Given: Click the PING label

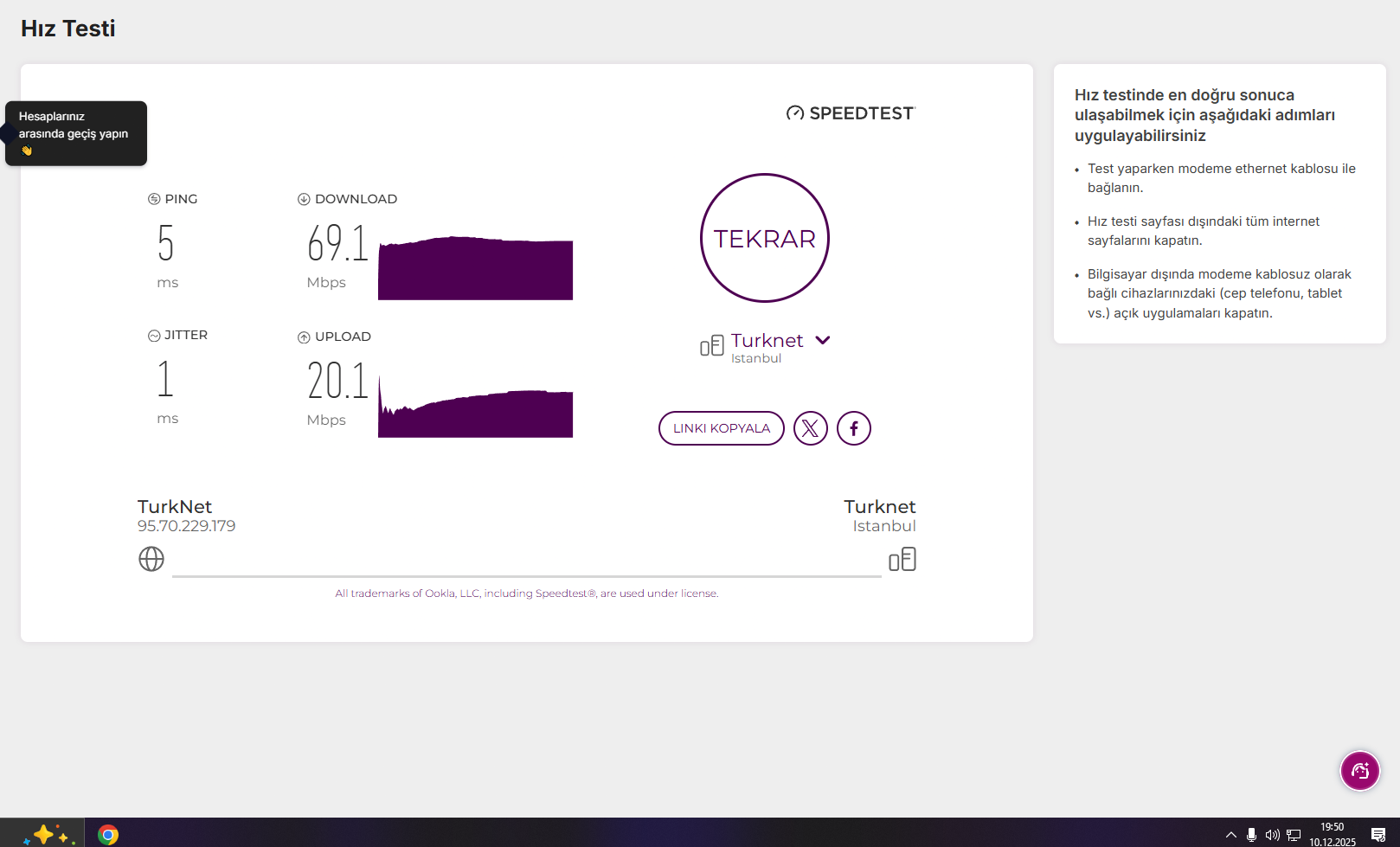Looking at the screenshot, I should pos(181,199).
